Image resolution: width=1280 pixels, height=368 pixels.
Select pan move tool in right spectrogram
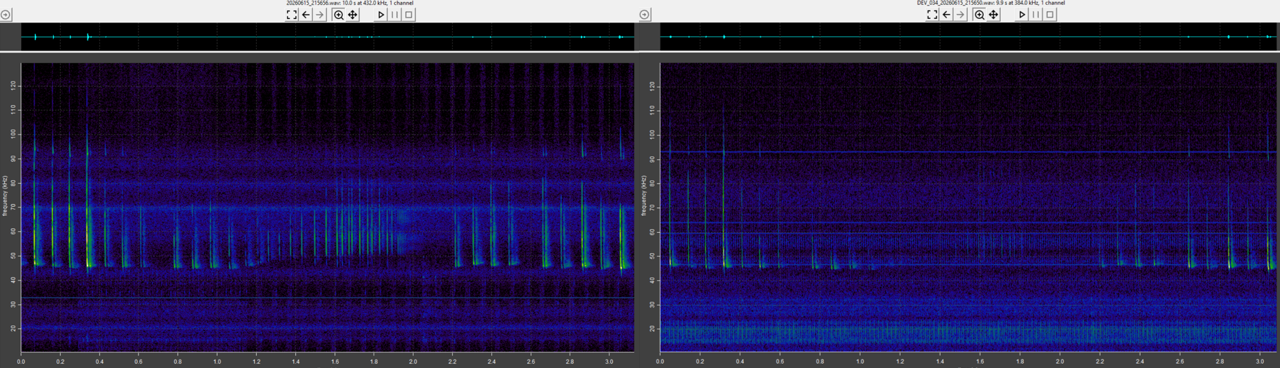[x=993, y=15]
